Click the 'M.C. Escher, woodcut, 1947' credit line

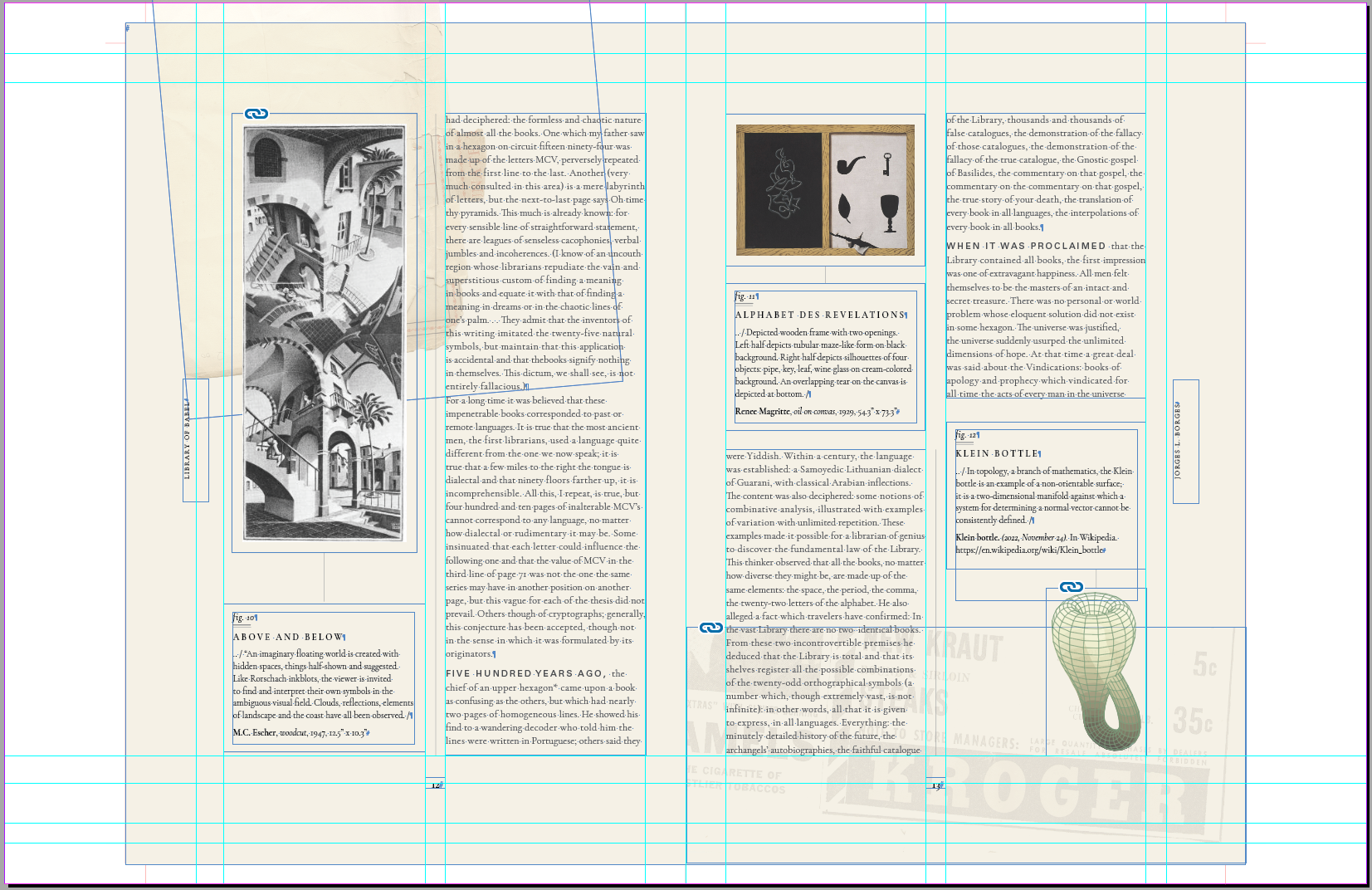coord(300,732)
